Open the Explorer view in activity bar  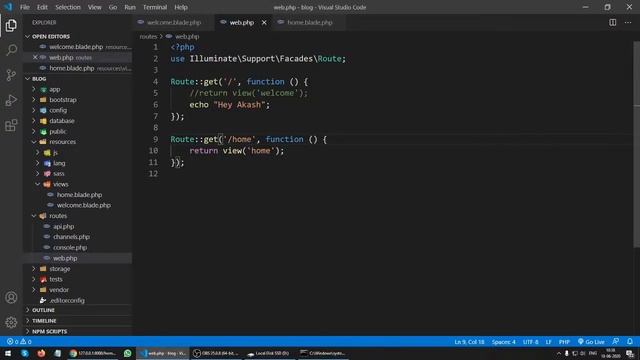point(11,25)
